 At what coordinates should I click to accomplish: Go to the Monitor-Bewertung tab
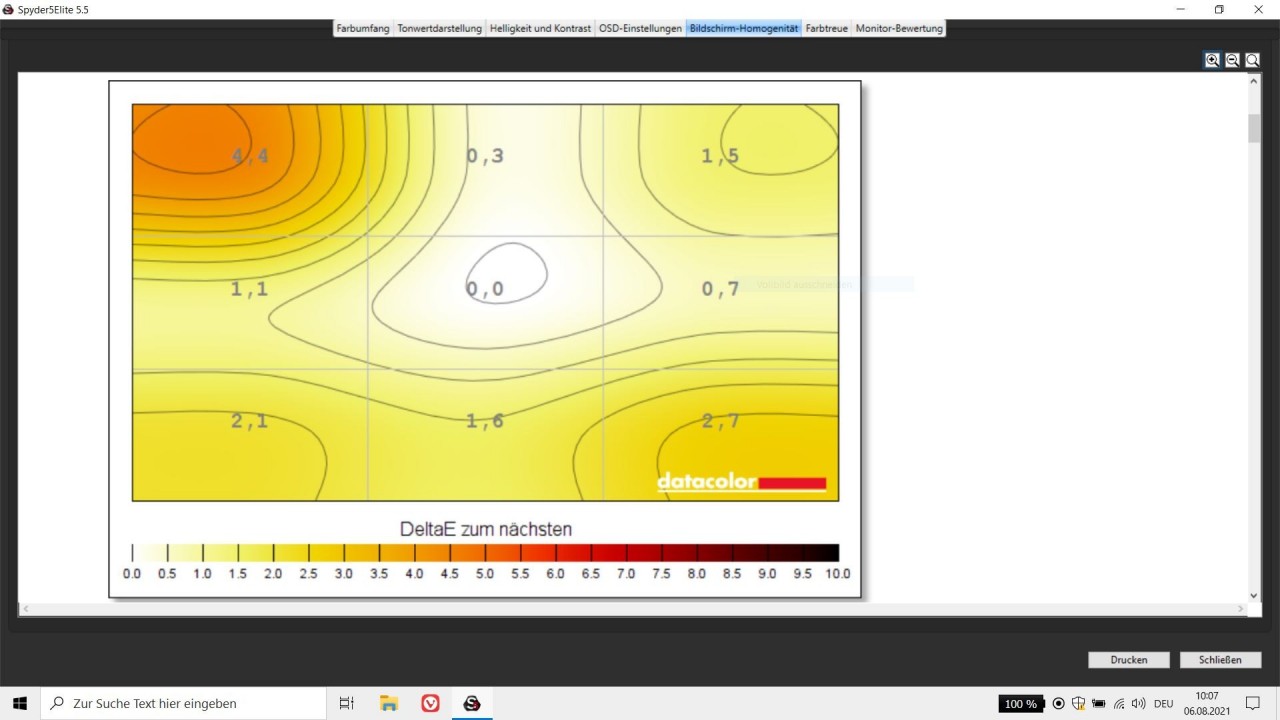(899, 28)
